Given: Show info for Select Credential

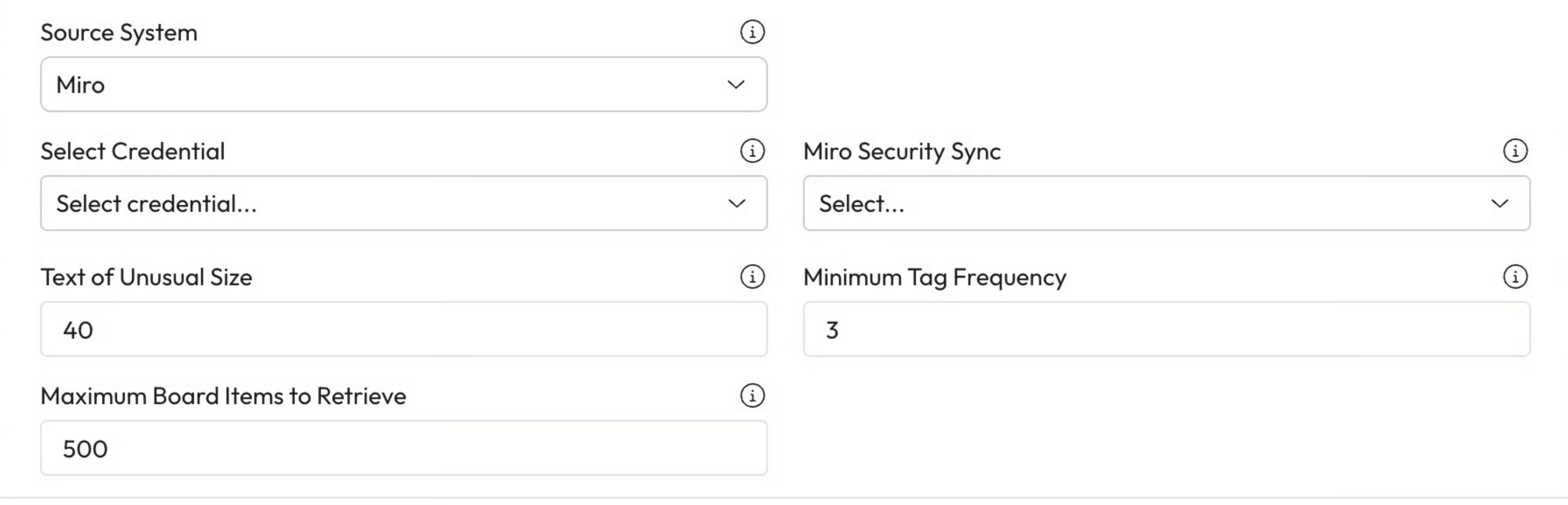Looking at the screenshot, I should tap(752, 151).
